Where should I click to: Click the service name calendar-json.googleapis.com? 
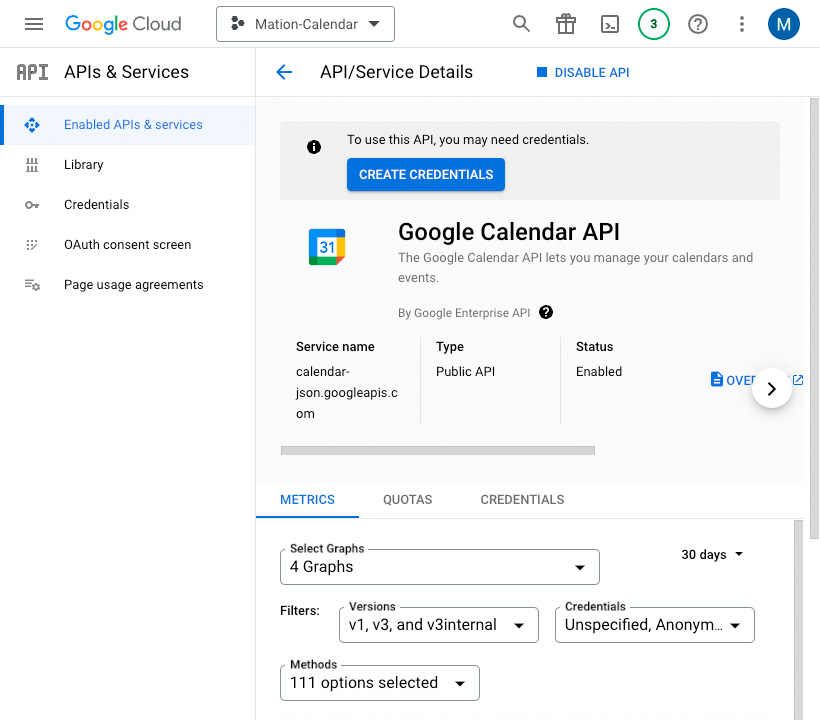(x=347, y=393)
